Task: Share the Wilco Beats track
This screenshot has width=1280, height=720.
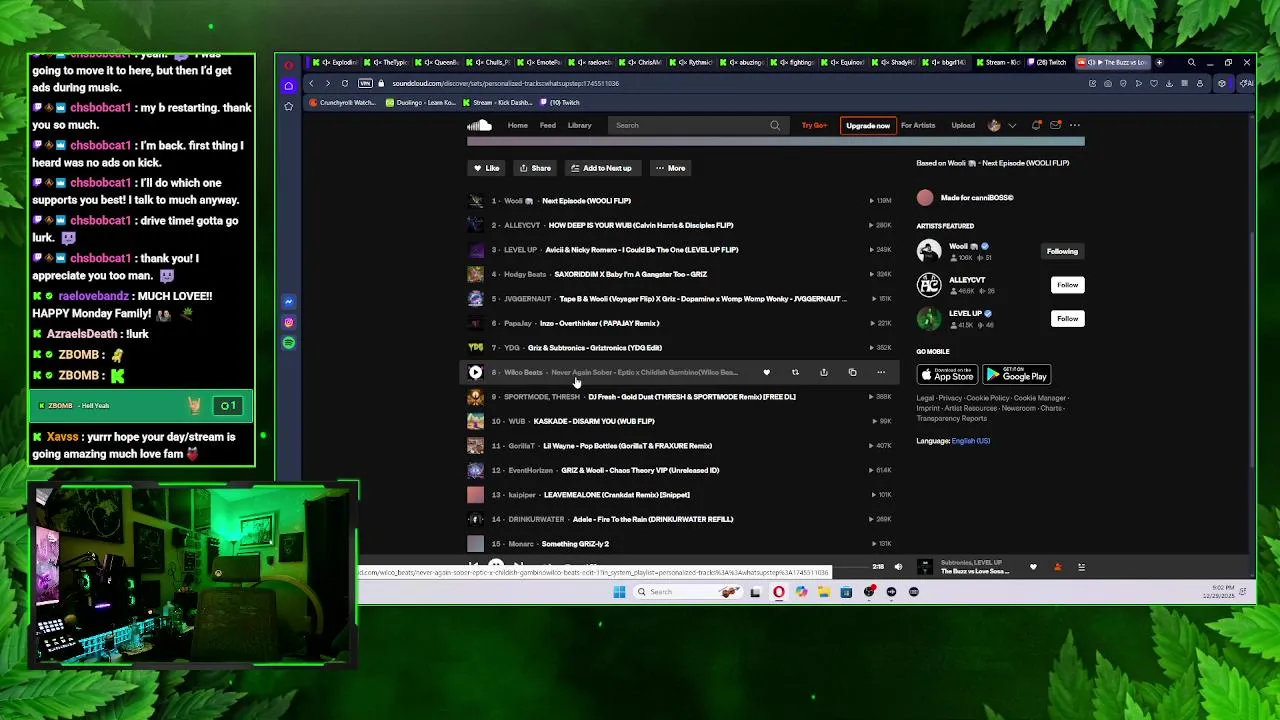Action: pos(824,372)
